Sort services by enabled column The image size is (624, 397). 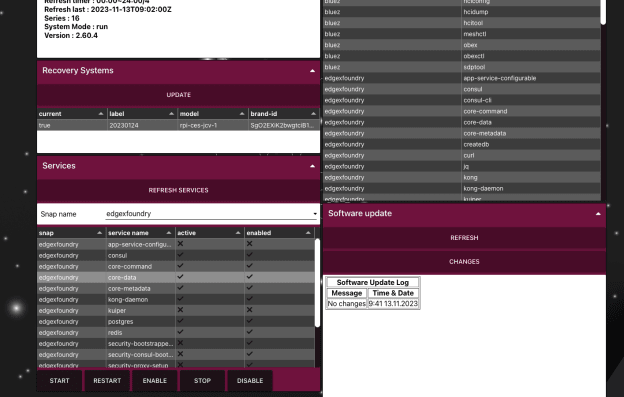point(279,233)
